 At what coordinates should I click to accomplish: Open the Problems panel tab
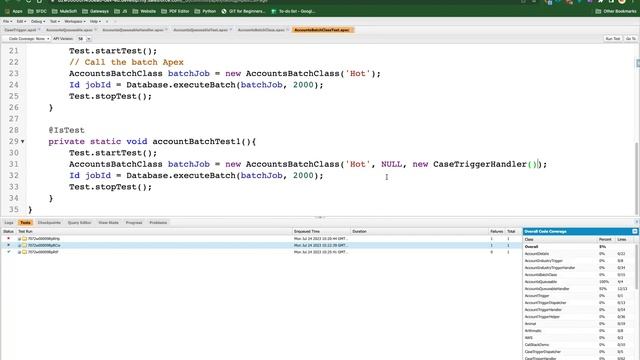158,222
